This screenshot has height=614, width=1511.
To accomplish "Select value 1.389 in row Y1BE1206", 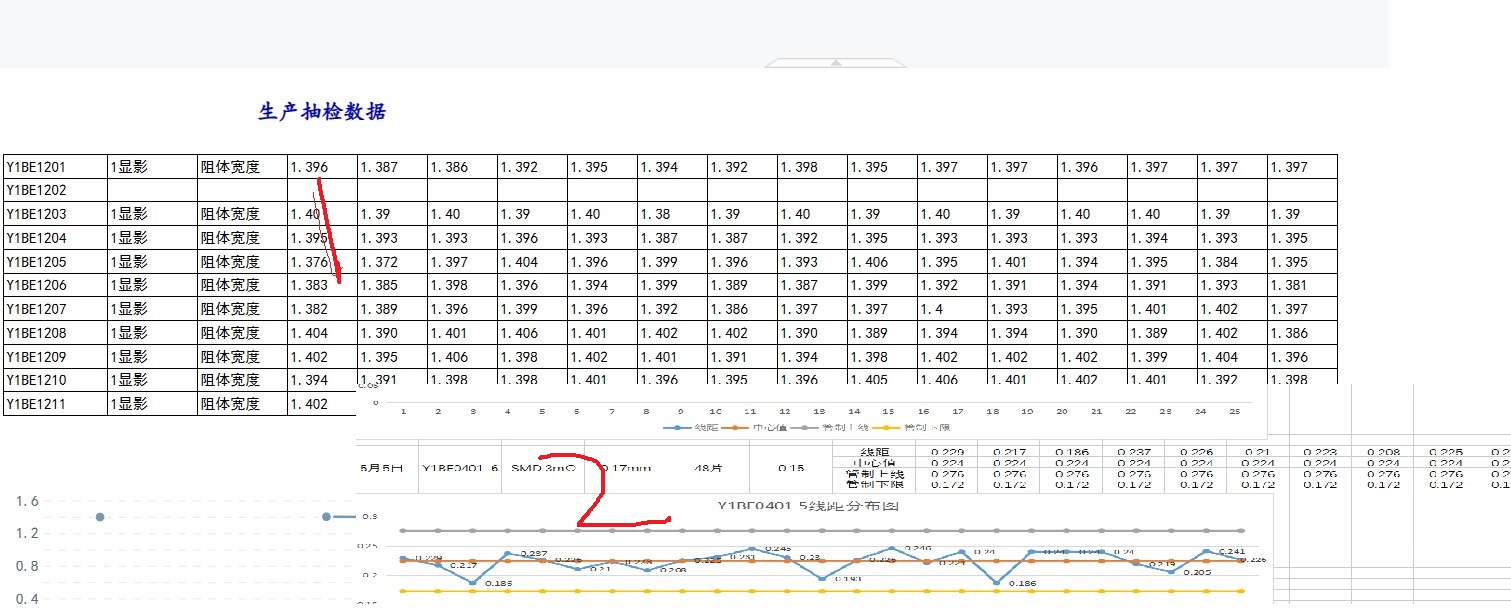I will 729,285.
